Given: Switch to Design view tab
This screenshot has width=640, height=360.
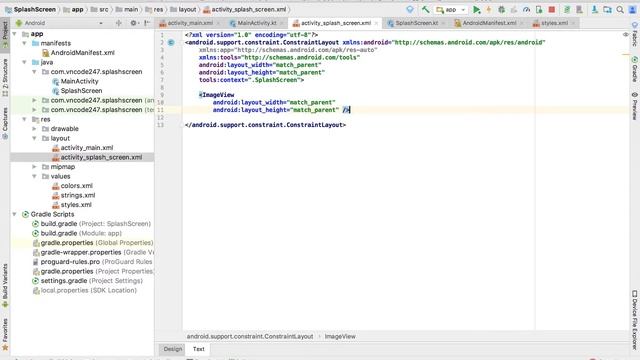Looking at the screenshot, I should [x=173, y=349].
